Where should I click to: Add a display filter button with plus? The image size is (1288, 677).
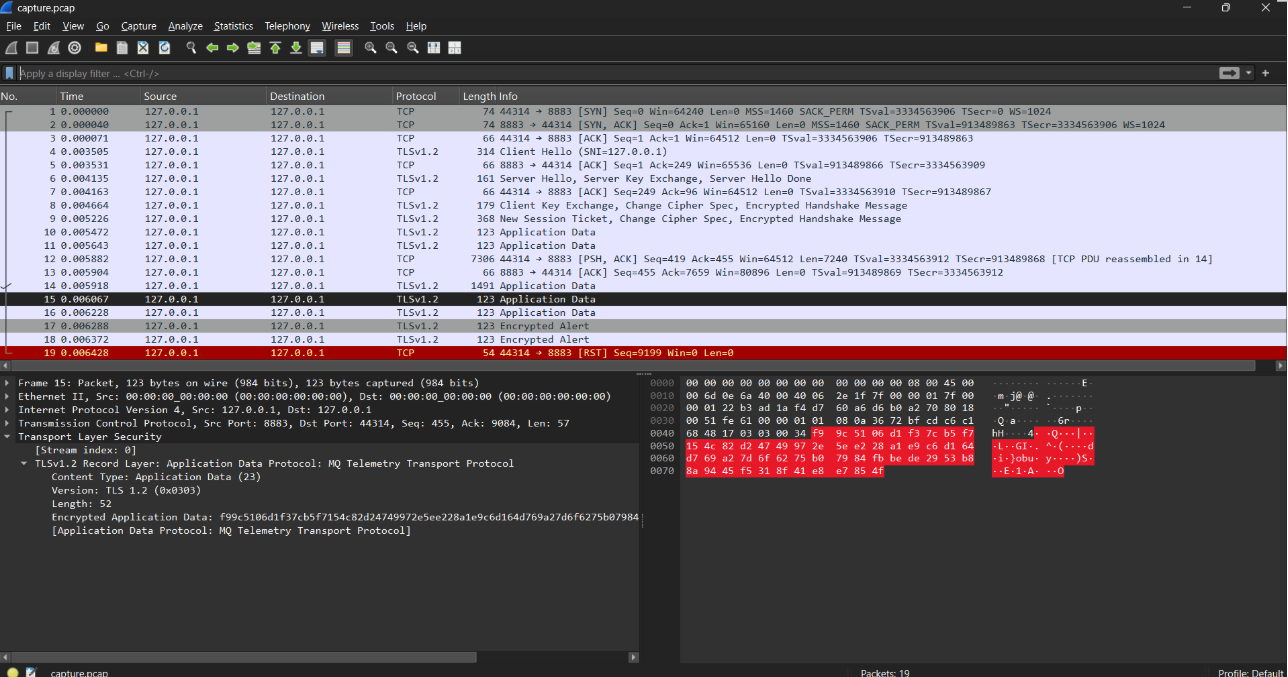(x=1266, y=73)
